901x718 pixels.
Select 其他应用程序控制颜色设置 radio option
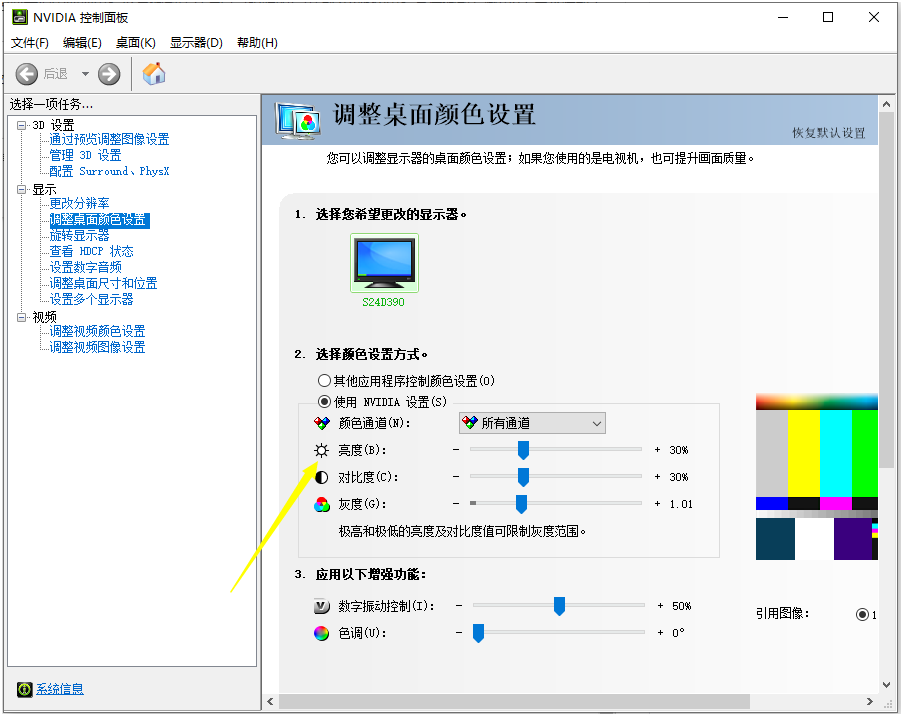click(x=324, y=381)
